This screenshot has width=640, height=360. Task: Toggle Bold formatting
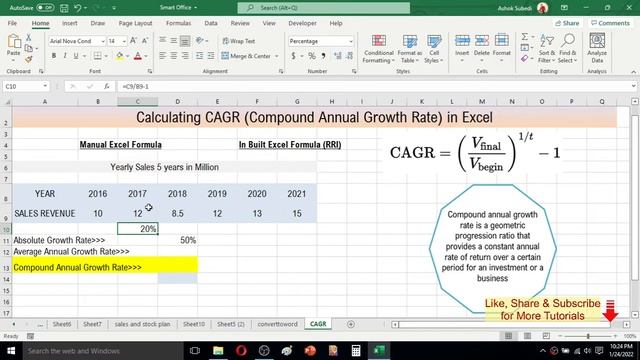tap(53, 56)
